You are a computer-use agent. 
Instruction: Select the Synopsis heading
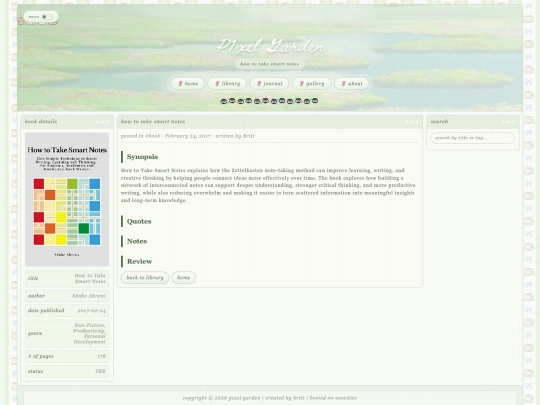[x=142, y=157]
